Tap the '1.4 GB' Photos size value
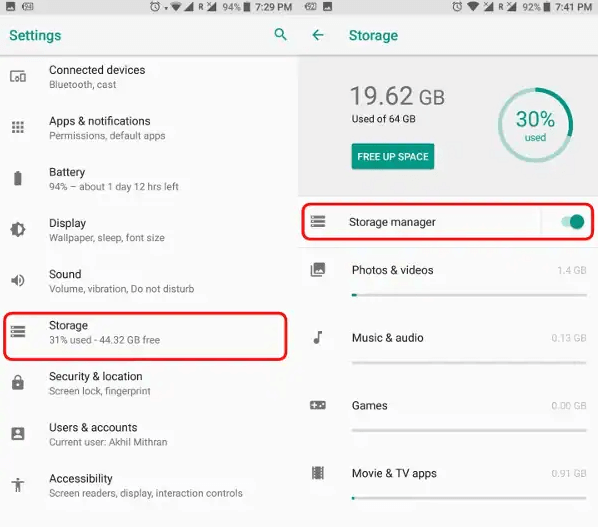 pyautogui.click(x=572, y=270)
